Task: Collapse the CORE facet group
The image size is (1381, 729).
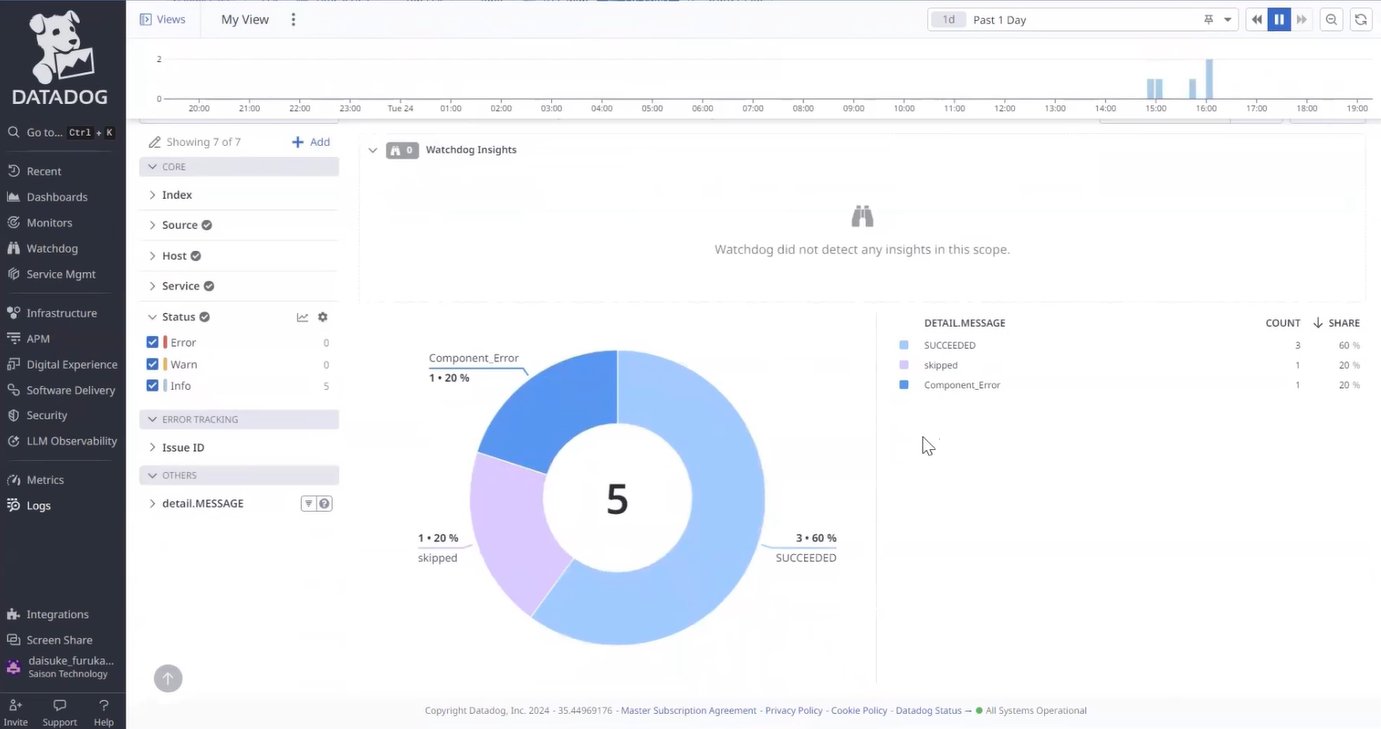Action: (x=239, y=167)
